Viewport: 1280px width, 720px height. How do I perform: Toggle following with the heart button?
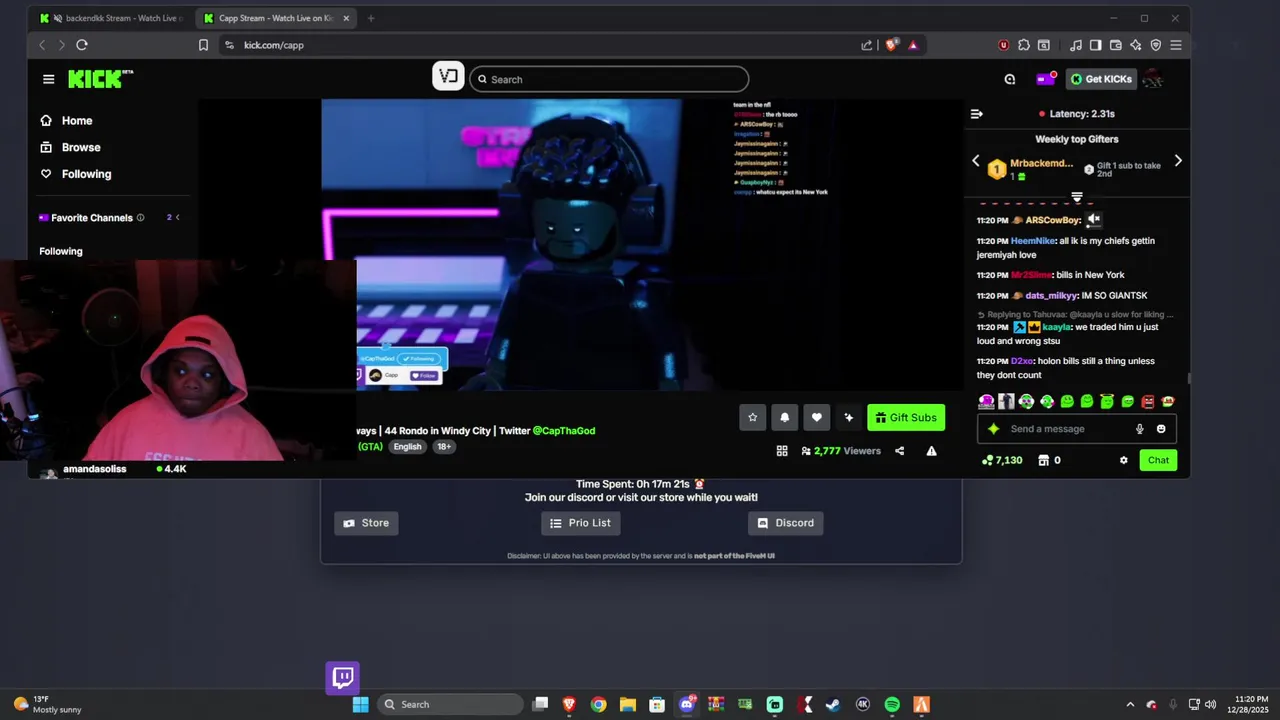[x=816, y=417]
